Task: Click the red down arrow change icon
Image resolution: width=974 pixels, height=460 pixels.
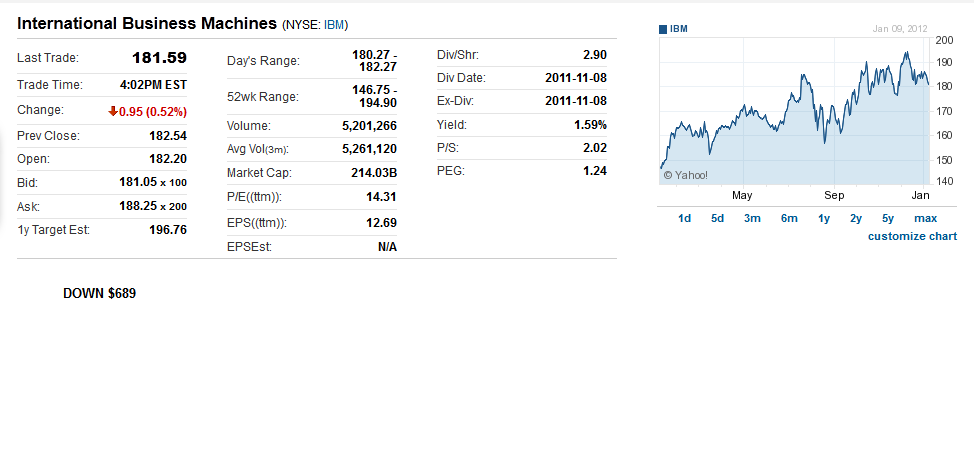Action: (x=112, y=111)
